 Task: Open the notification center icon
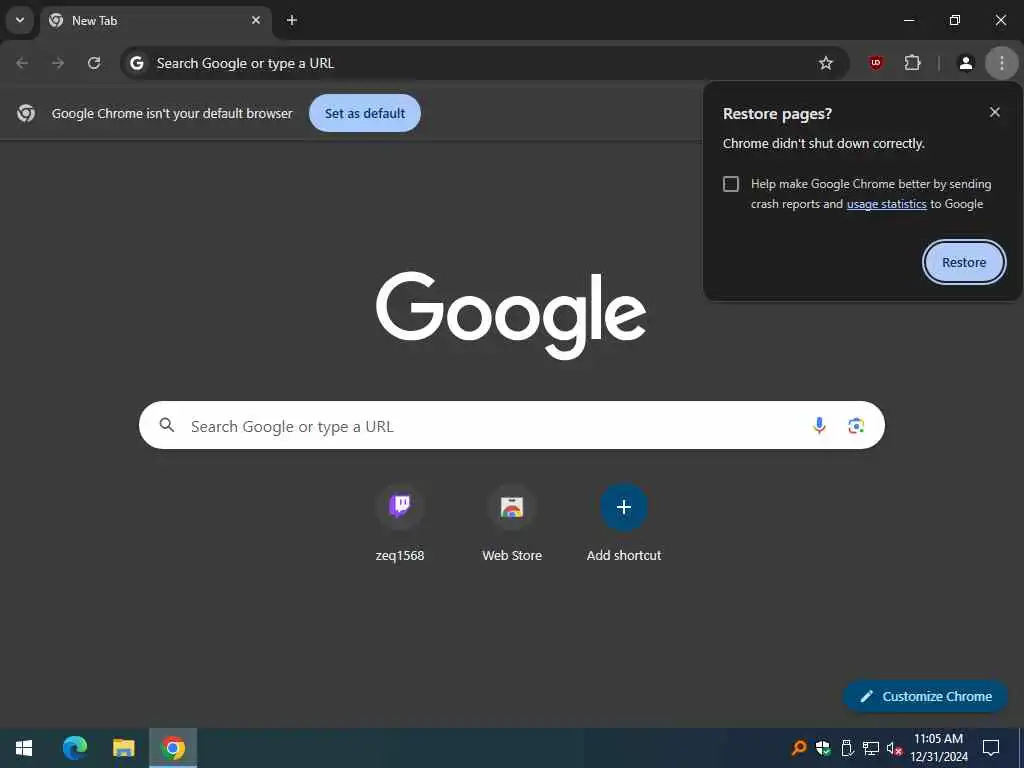(x=991, y=748)
